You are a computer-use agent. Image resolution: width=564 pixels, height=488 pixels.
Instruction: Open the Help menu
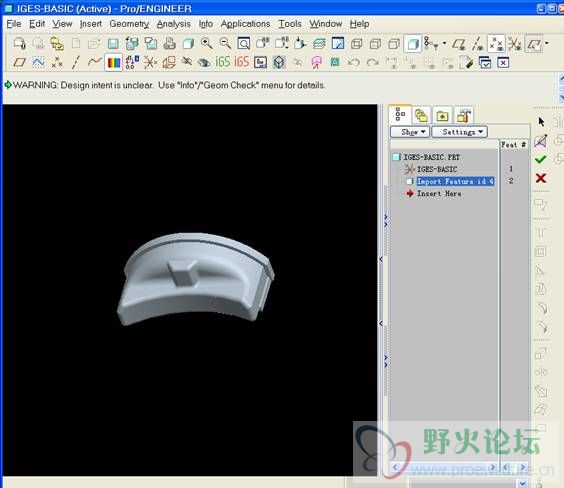pyautogui.click(x=359, y=24)
